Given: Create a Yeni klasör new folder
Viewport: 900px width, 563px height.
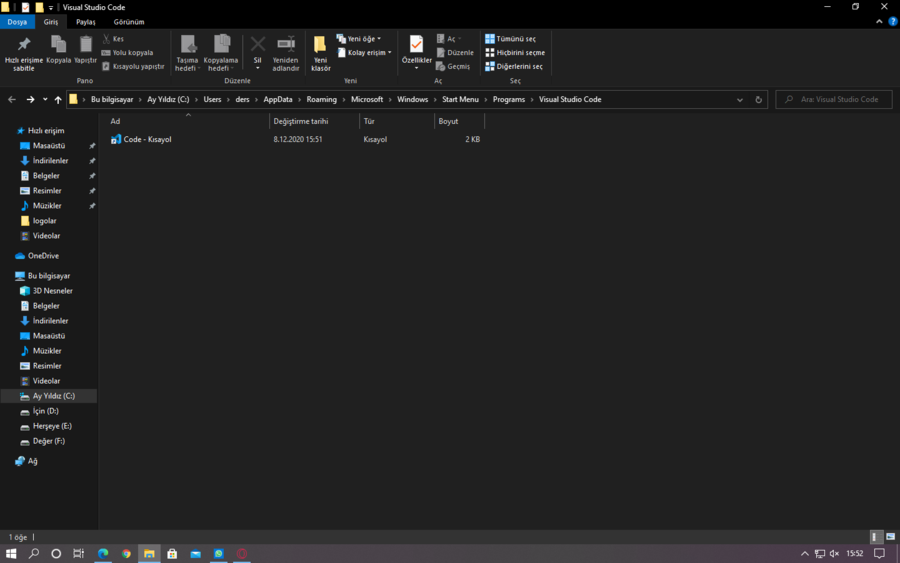Looking at the screenshot, I should (320, 53).
